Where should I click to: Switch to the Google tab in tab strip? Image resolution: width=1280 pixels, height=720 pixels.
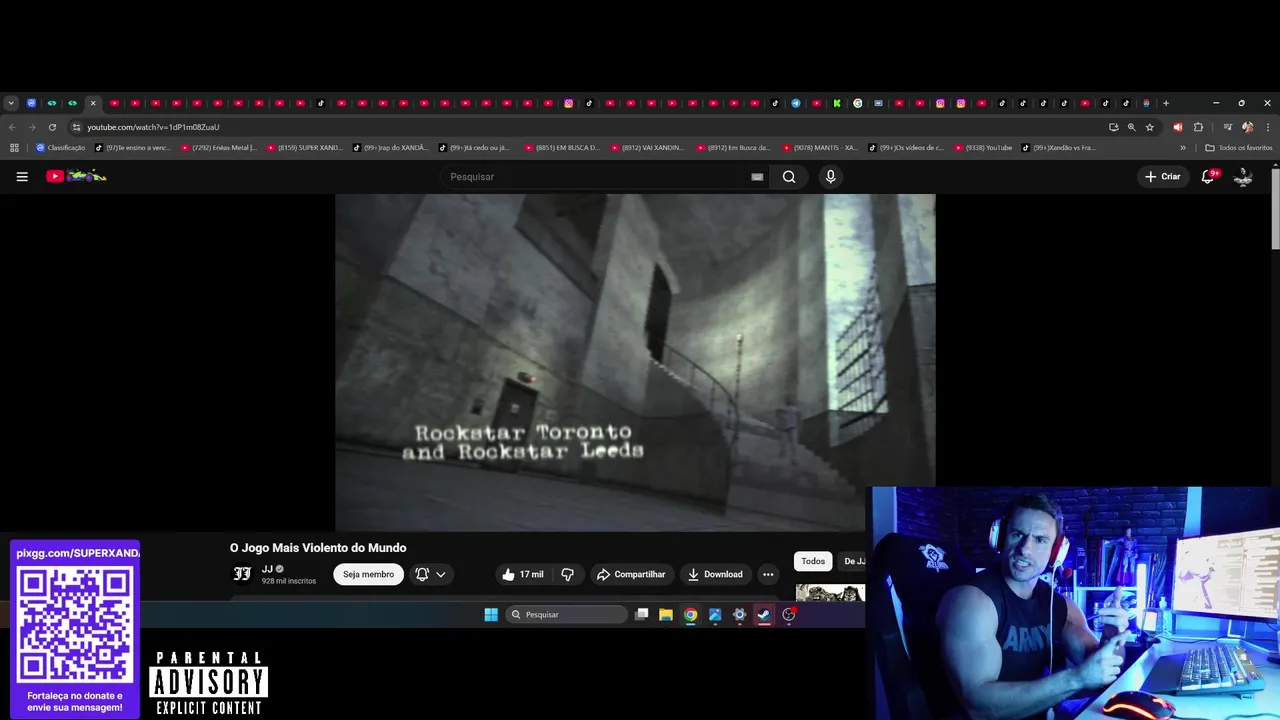pyautogui.click(x=857, y=103)
